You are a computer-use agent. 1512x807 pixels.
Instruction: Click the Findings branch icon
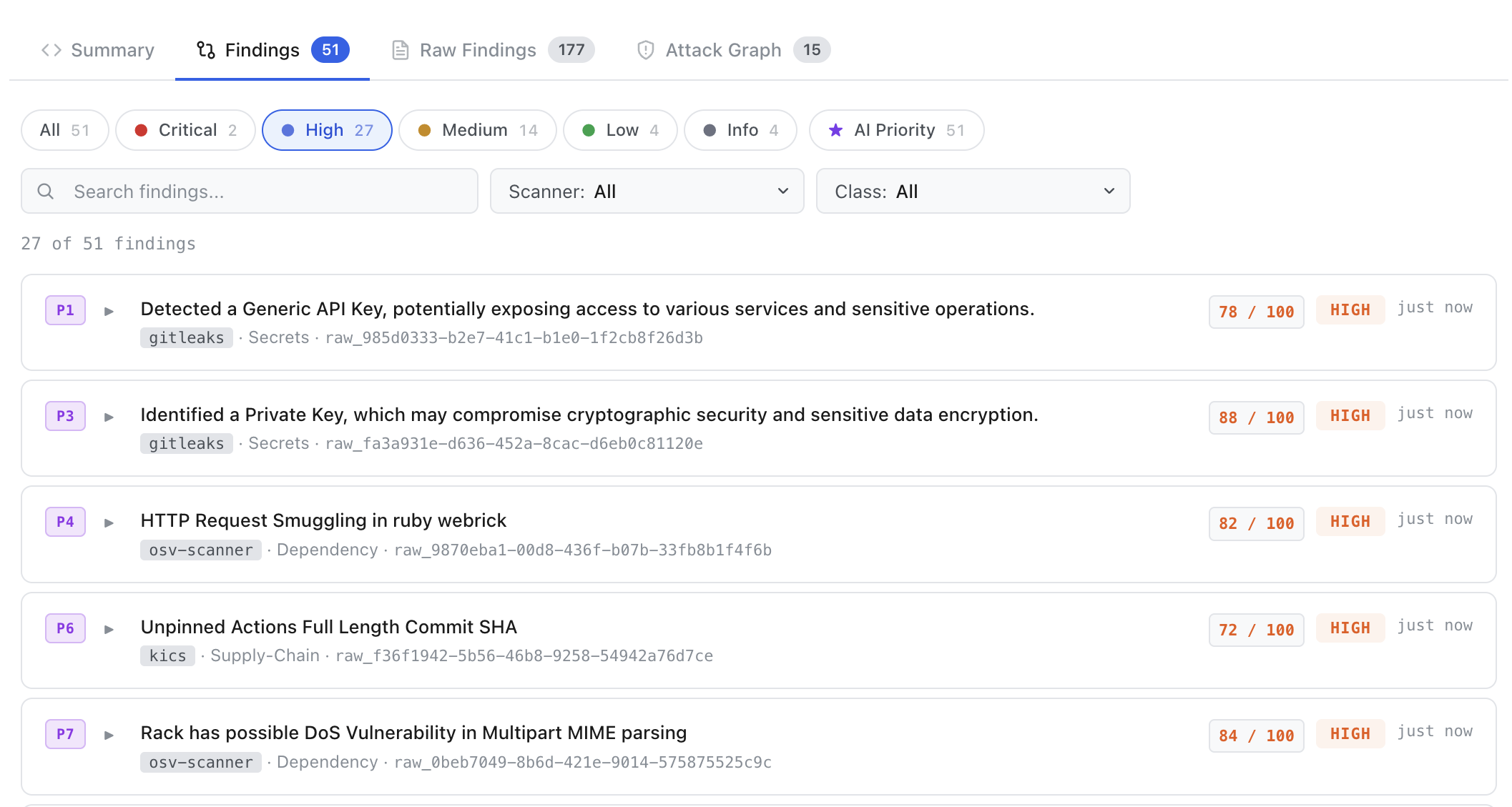(x=206, y=50)
